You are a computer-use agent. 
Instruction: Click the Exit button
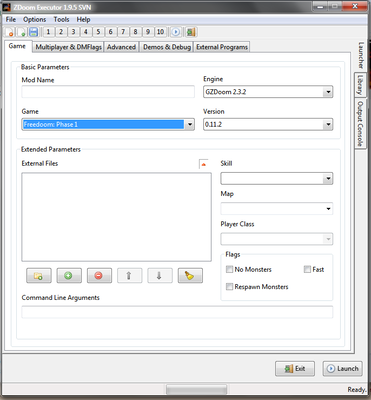[x=295, y=369]
